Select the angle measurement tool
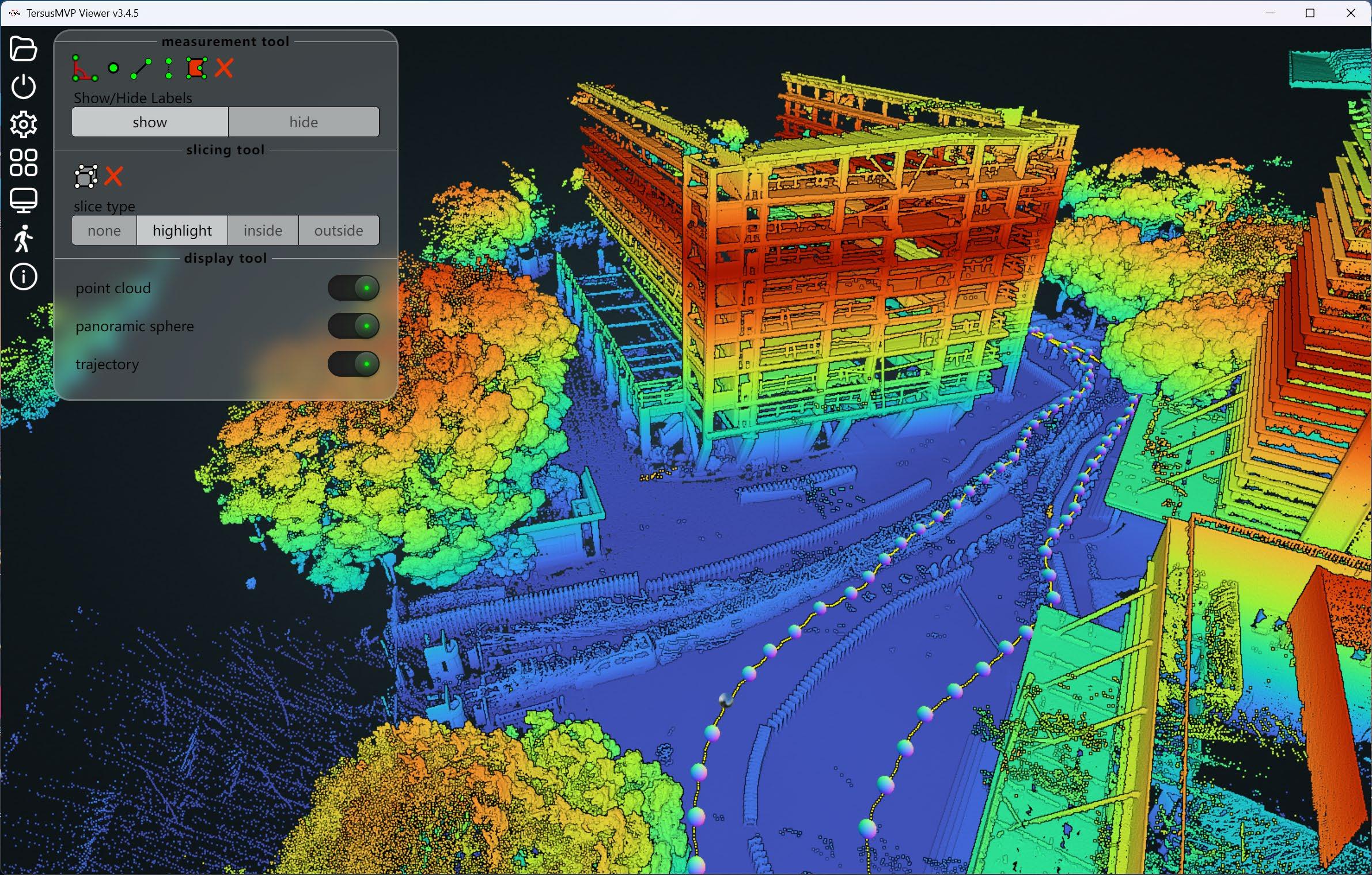1372x875 pixels. click(84, 68)
